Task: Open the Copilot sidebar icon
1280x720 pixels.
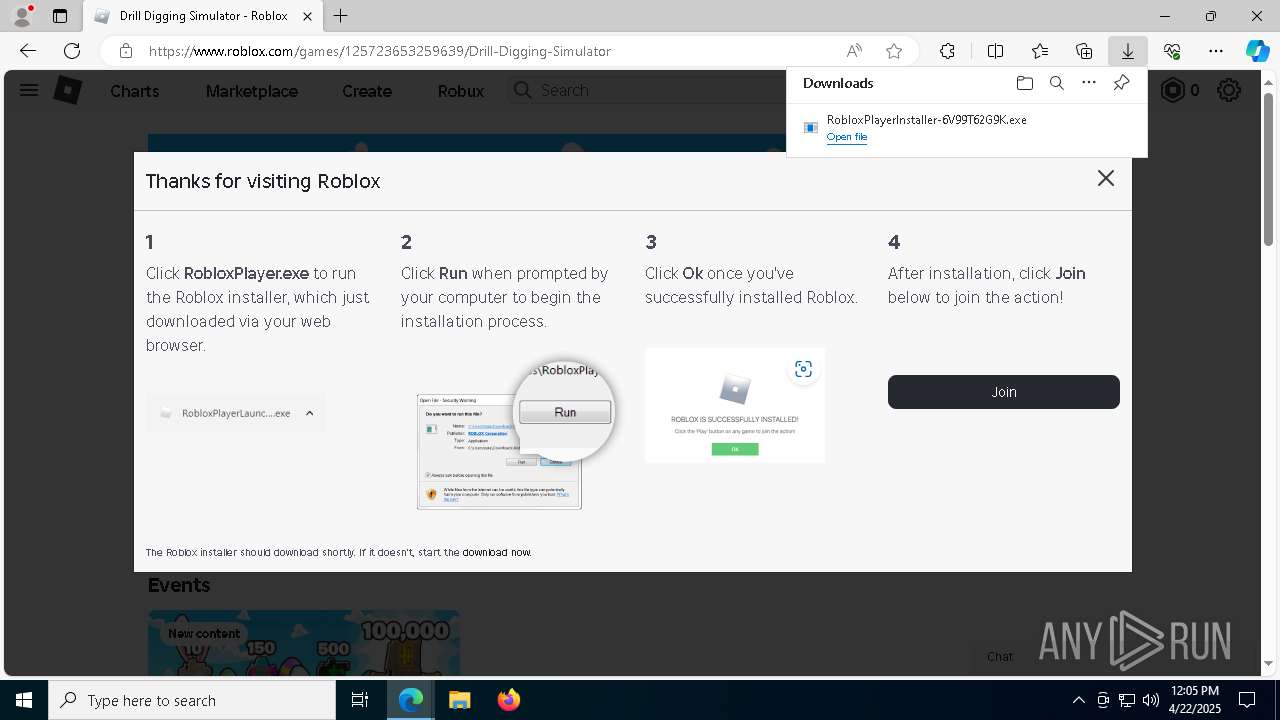Action: 1257,51
